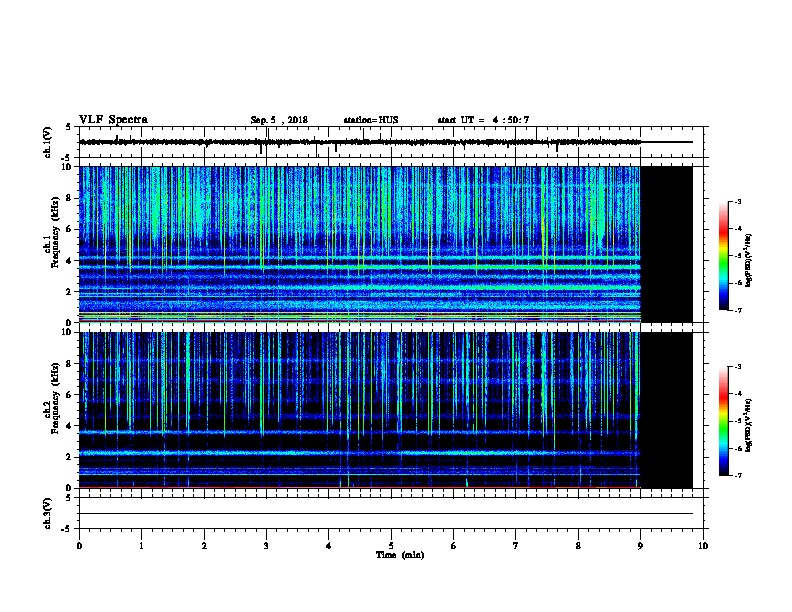Click the bright 2 kHz band in ch.2 spectrogram

click(360, 453)
